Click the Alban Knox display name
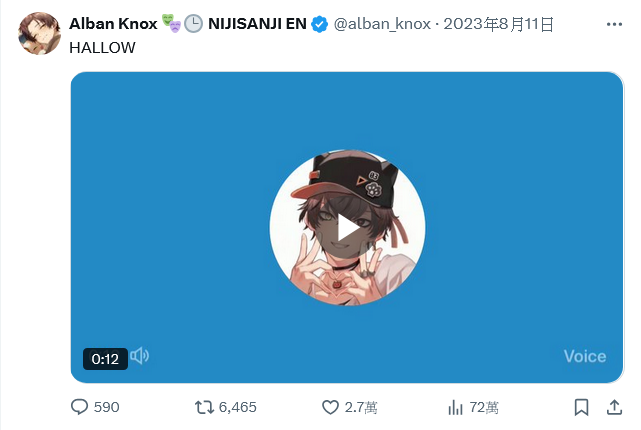 [x=113, y=24]
